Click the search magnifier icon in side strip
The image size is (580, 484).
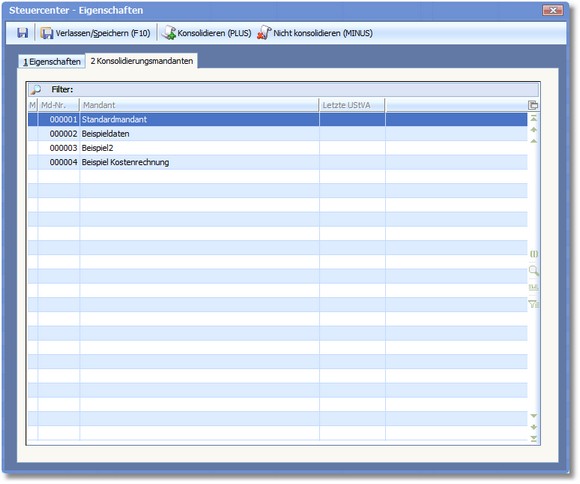[533, 270]
